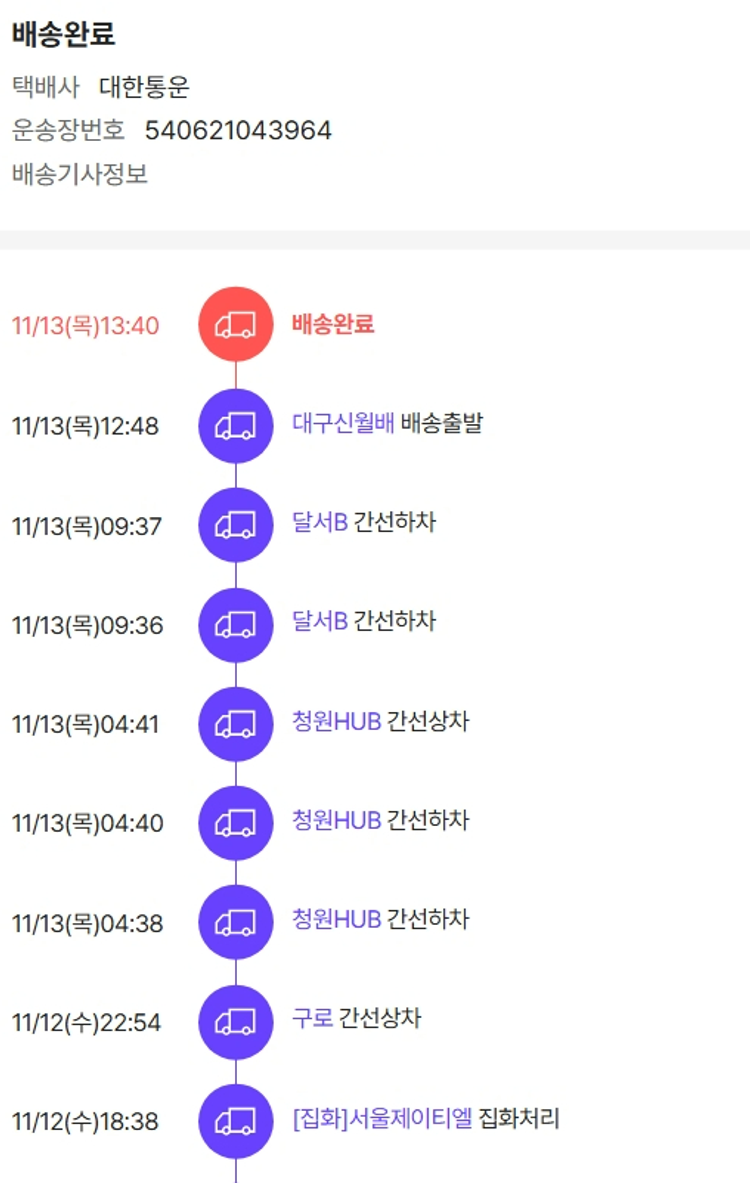
Task: Click truck icon beside 서울제이티엘 집화처리
Action: pos(235,1121)
